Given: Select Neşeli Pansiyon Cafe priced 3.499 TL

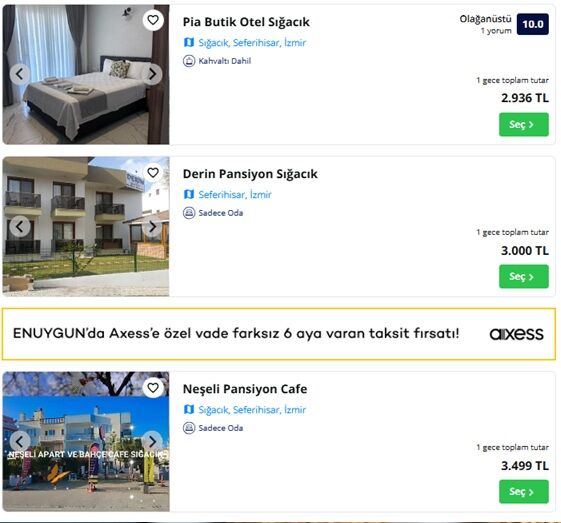Looking at the screenshot, I should 524,492.
